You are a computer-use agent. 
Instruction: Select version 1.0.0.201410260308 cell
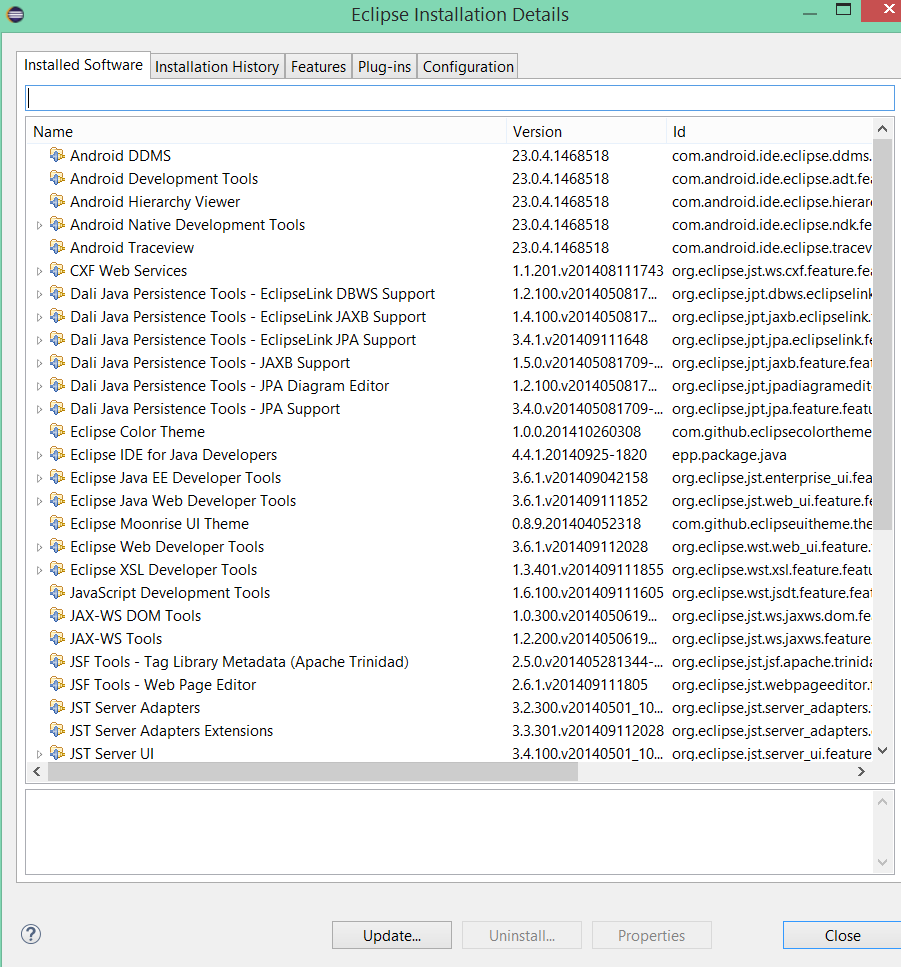(x=576, y=432)
